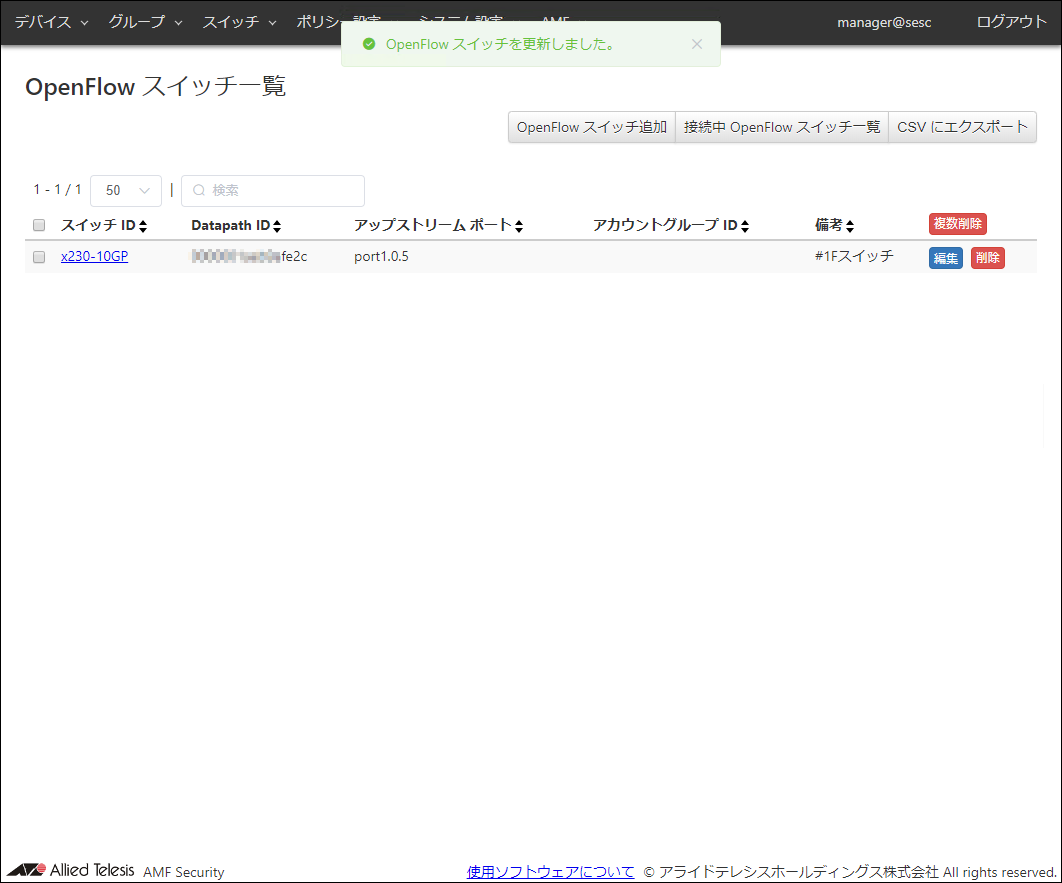Click port1.0.5 cell
The image size is (1062, 883).
(381, 257)
